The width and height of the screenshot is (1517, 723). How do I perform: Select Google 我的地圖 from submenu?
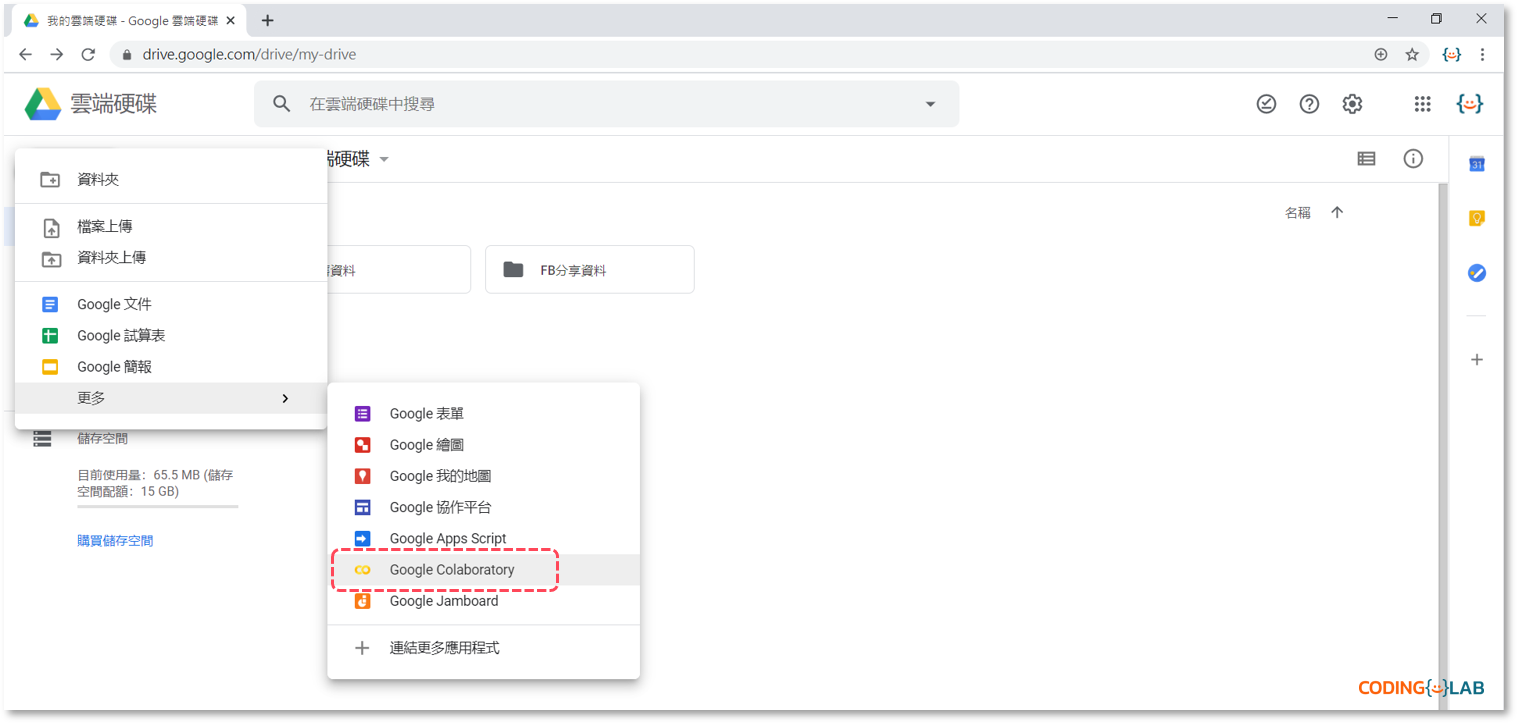[x=484, y=477]
